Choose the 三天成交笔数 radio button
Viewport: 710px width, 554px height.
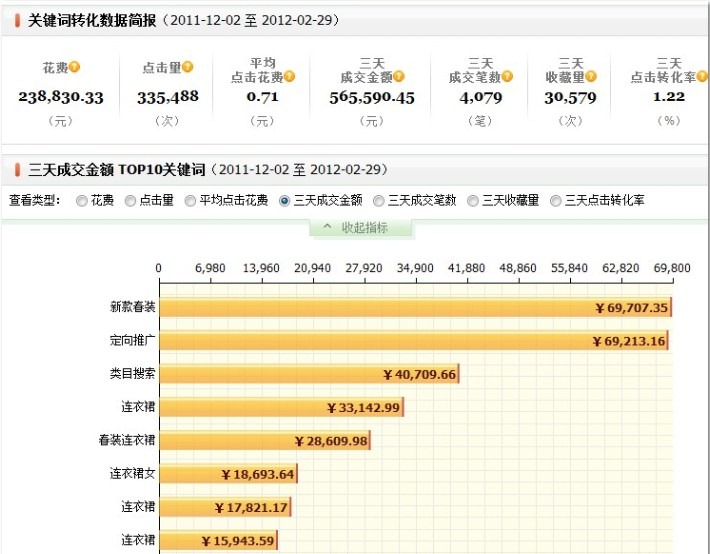379,201
